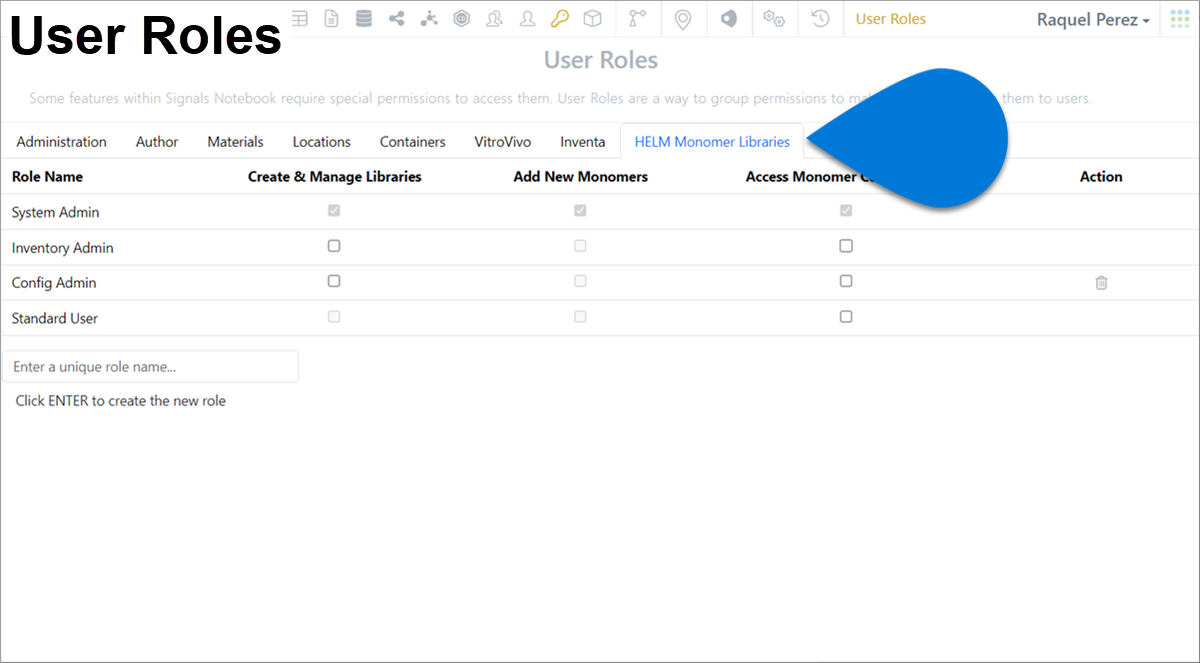Click the branch workflow icon
1200x663 pixels.
point(637,18)
